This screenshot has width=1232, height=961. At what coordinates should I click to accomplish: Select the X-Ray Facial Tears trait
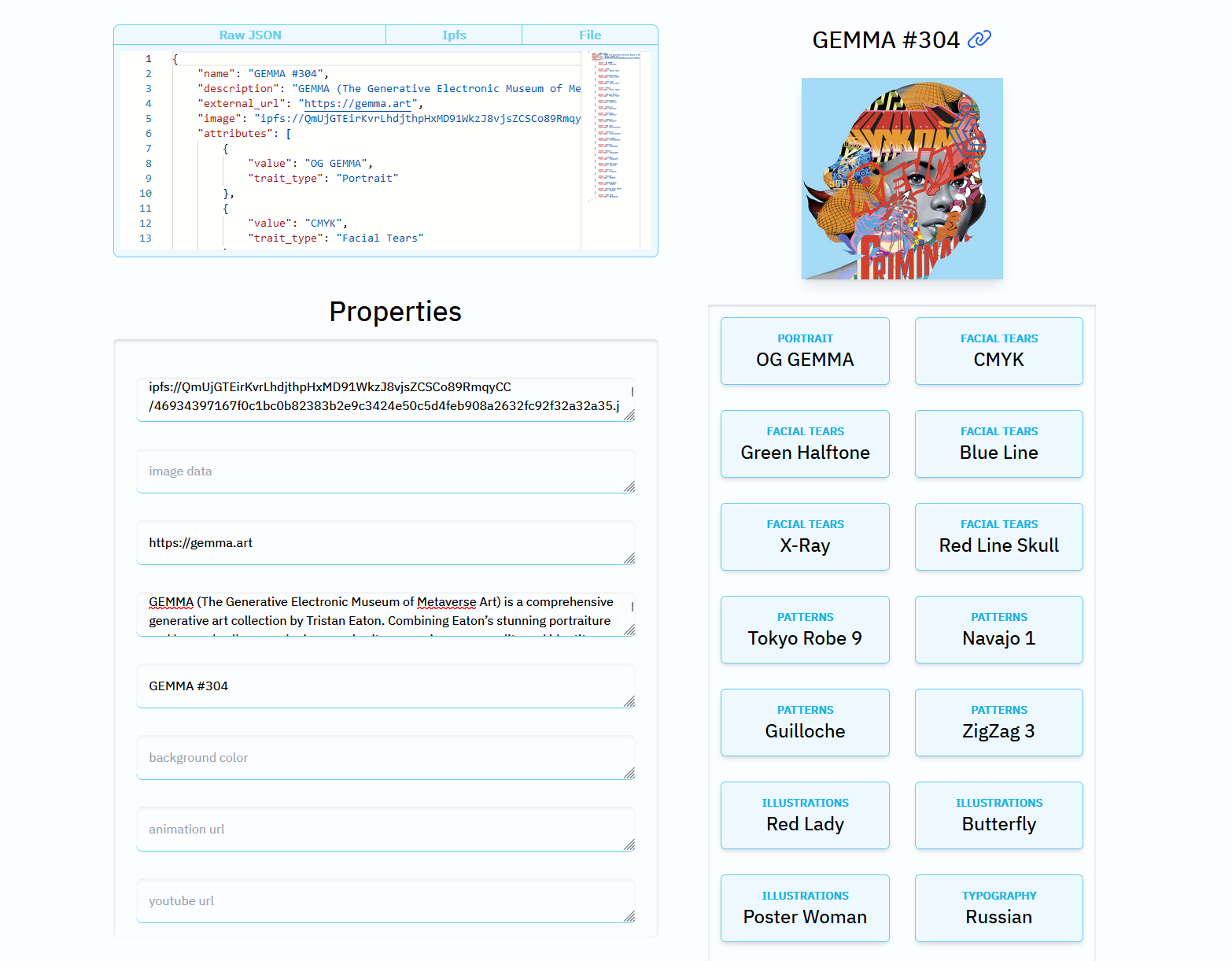(805, 537)
